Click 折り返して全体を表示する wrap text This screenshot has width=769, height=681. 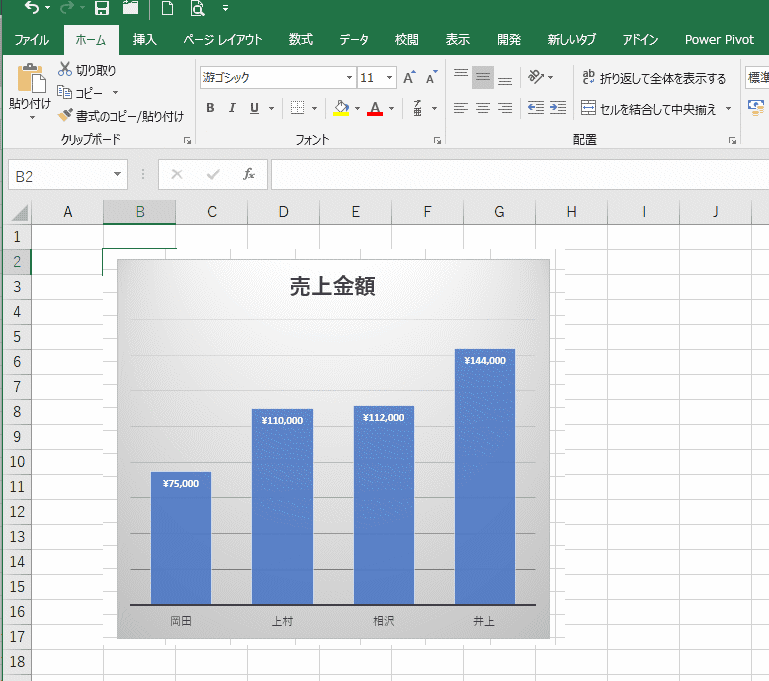[x=654, y=77]
